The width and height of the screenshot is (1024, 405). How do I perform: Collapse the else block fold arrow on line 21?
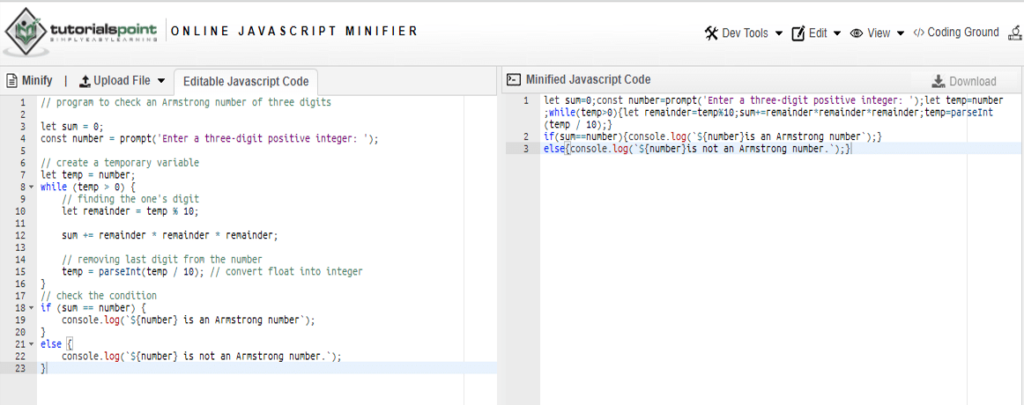coord(31,344)
